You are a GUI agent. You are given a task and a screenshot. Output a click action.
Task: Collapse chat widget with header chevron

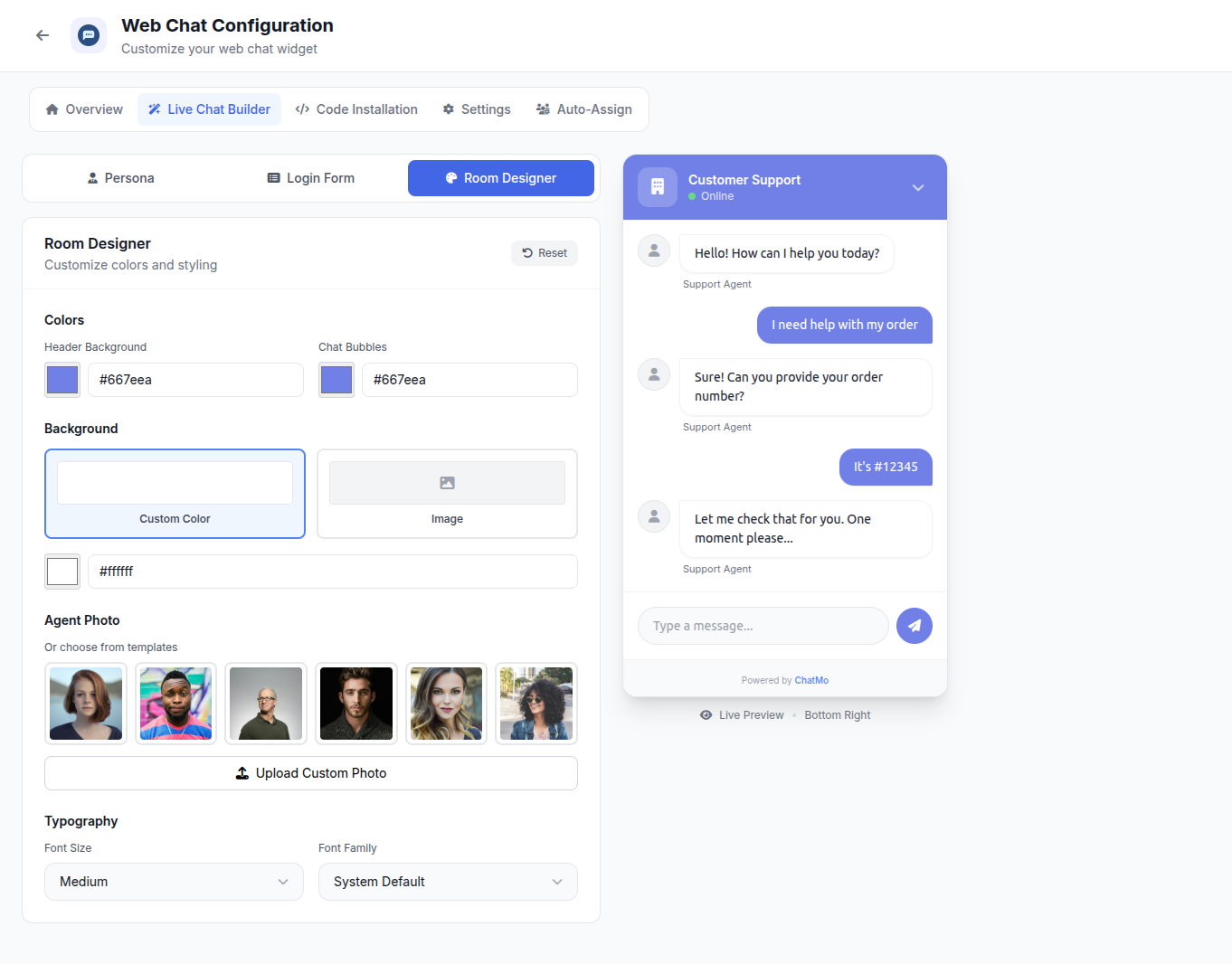point(918,188)
